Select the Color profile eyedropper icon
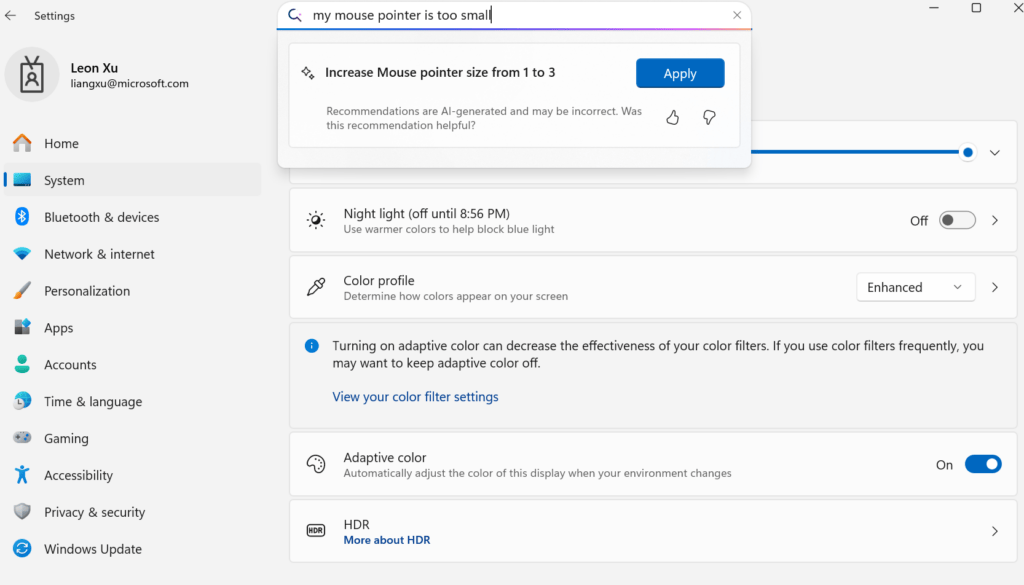1024x585 pixels. [316, 287]
